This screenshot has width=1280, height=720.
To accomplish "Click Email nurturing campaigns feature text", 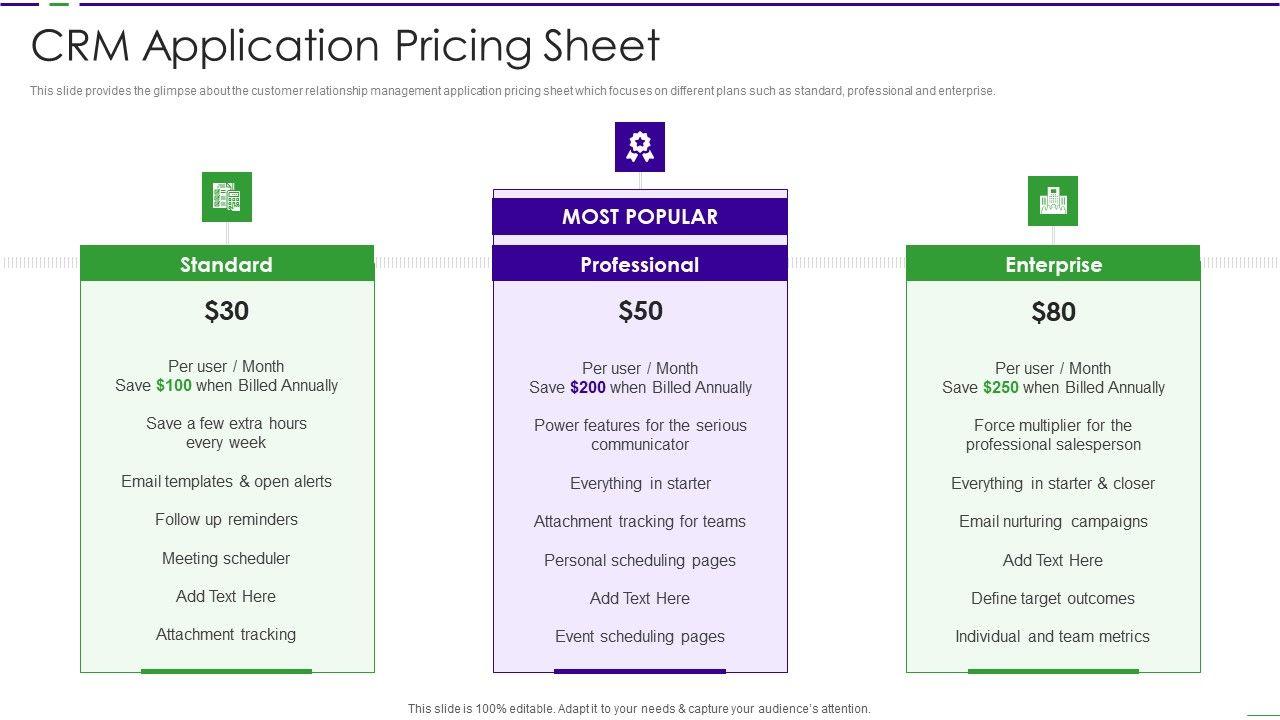I will pos(1053,521).
